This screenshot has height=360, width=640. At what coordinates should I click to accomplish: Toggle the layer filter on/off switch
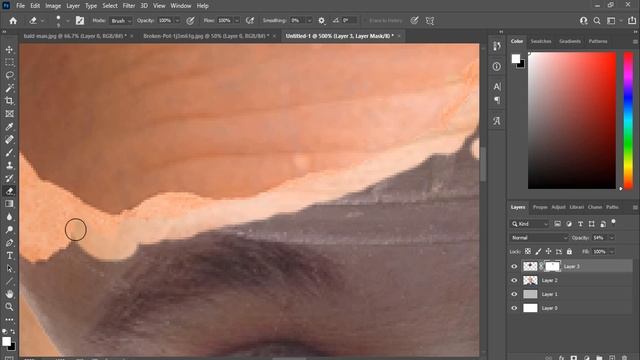coord(613,222)
